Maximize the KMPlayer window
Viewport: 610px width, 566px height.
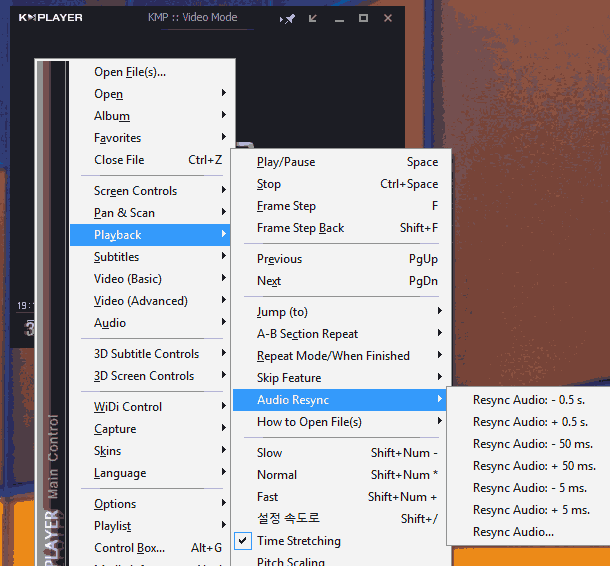click(363, 18)
